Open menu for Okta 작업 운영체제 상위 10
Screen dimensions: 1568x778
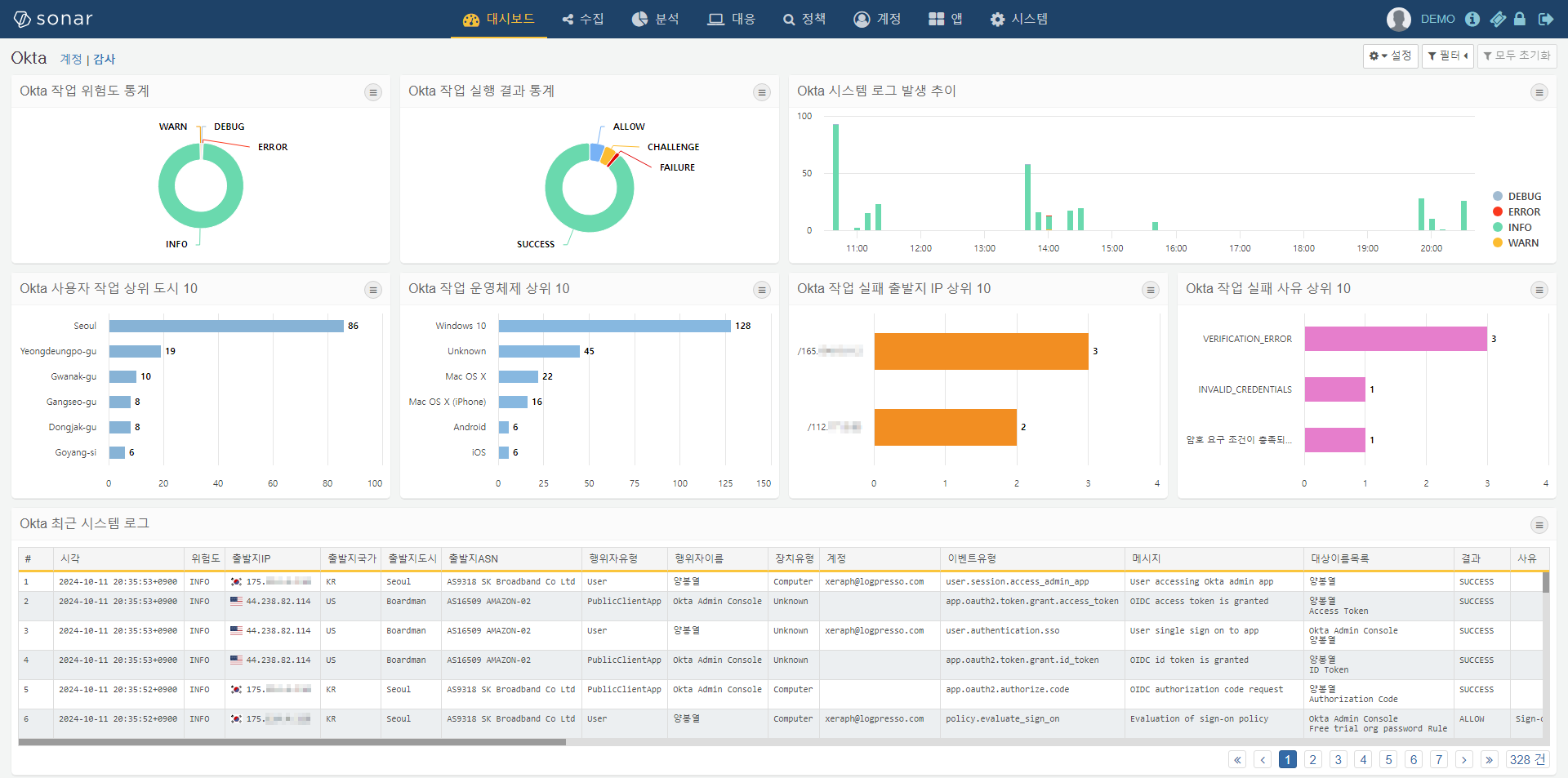(762, 290)
